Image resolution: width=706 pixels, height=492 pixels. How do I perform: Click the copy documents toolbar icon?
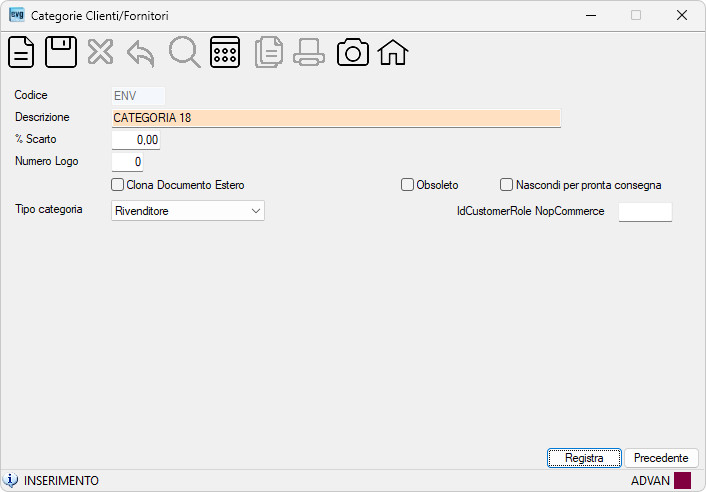269,52
